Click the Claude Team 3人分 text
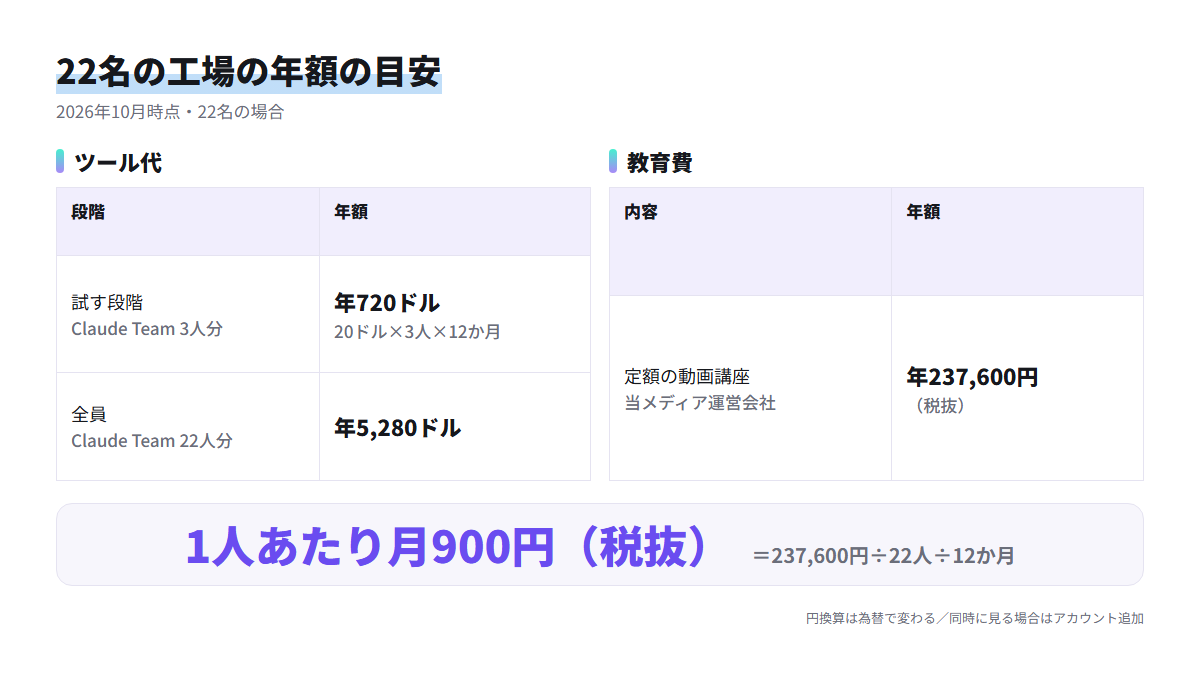1200x675 pixels. (147, 328)
